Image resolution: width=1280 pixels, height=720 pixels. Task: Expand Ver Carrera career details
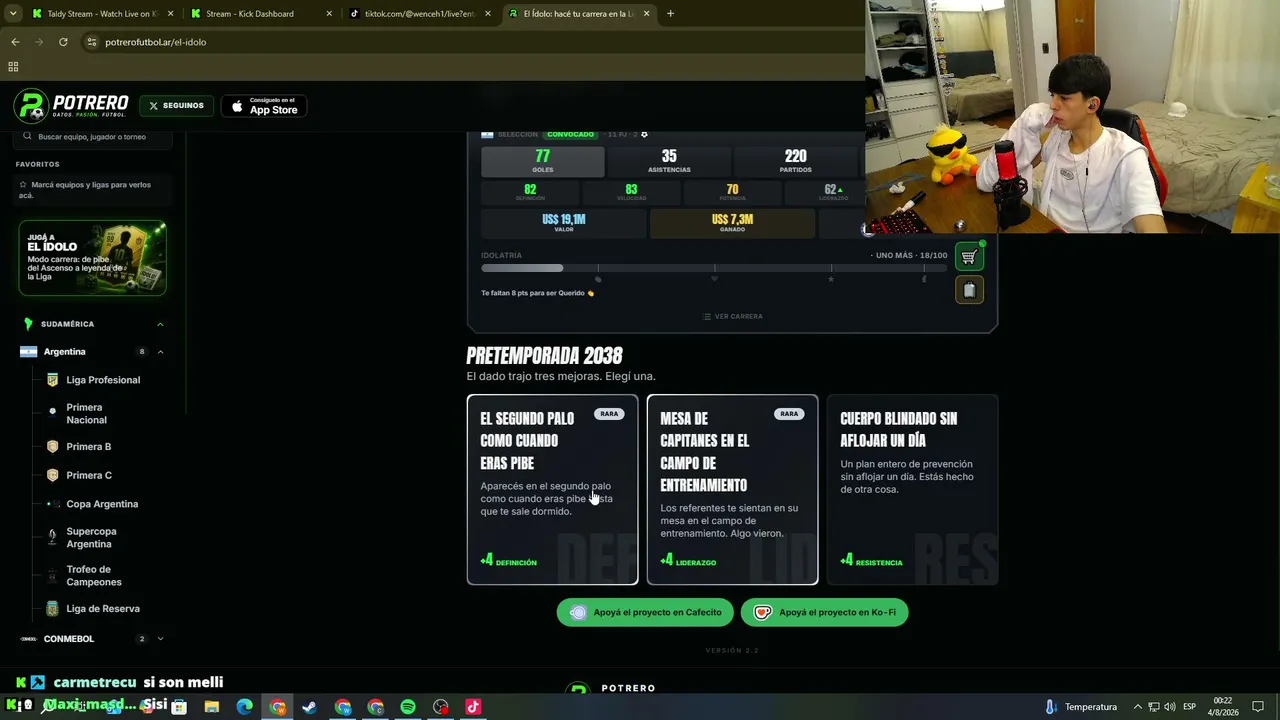point(733,316)
